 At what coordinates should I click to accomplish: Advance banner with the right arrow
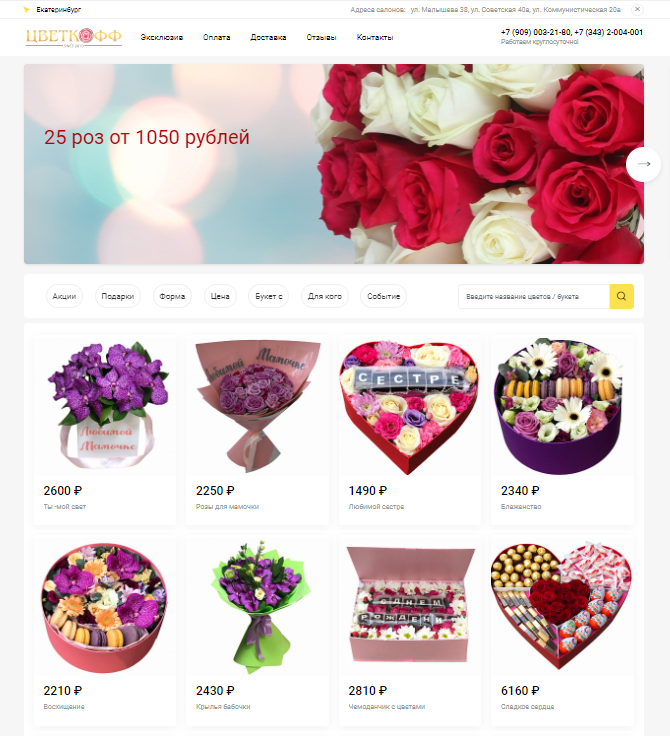[643, 164]
